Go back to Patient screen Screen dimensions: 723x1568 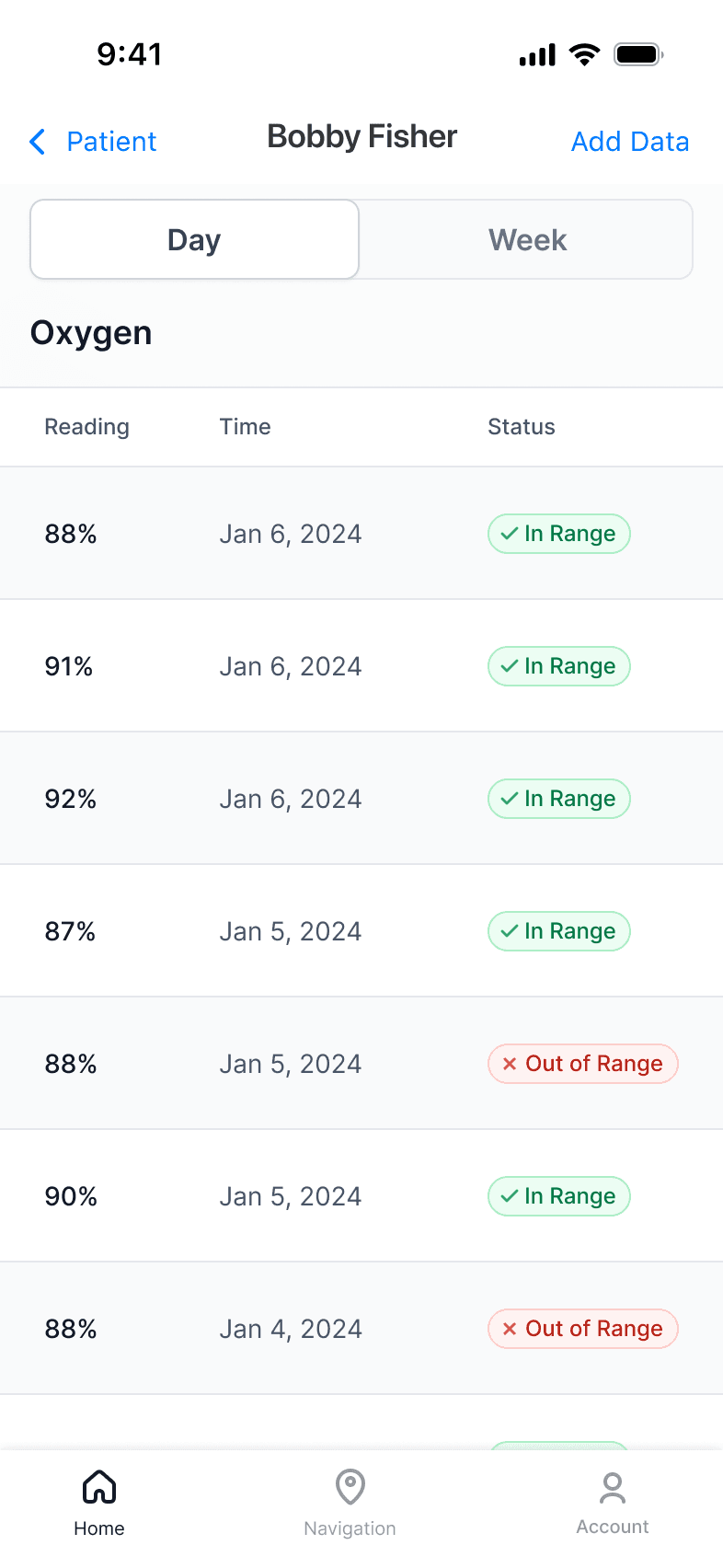point(111,142)
